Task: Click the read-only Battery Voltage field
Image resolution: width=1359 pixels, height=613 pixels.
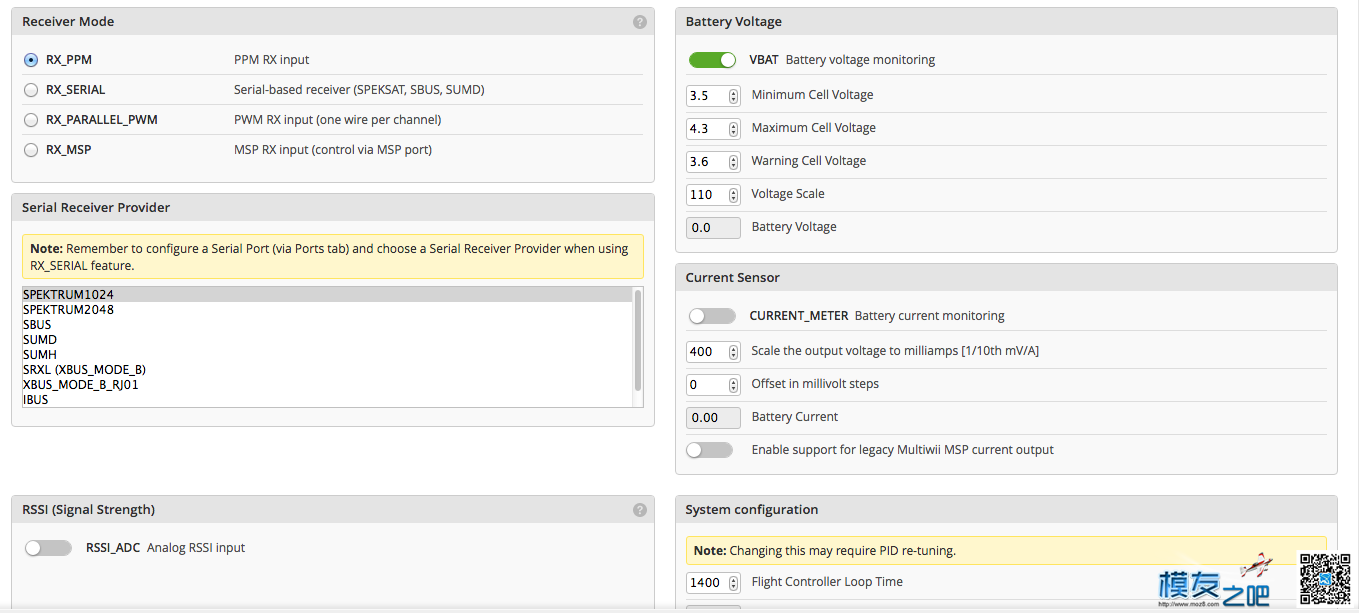Action: coord(713,228)
